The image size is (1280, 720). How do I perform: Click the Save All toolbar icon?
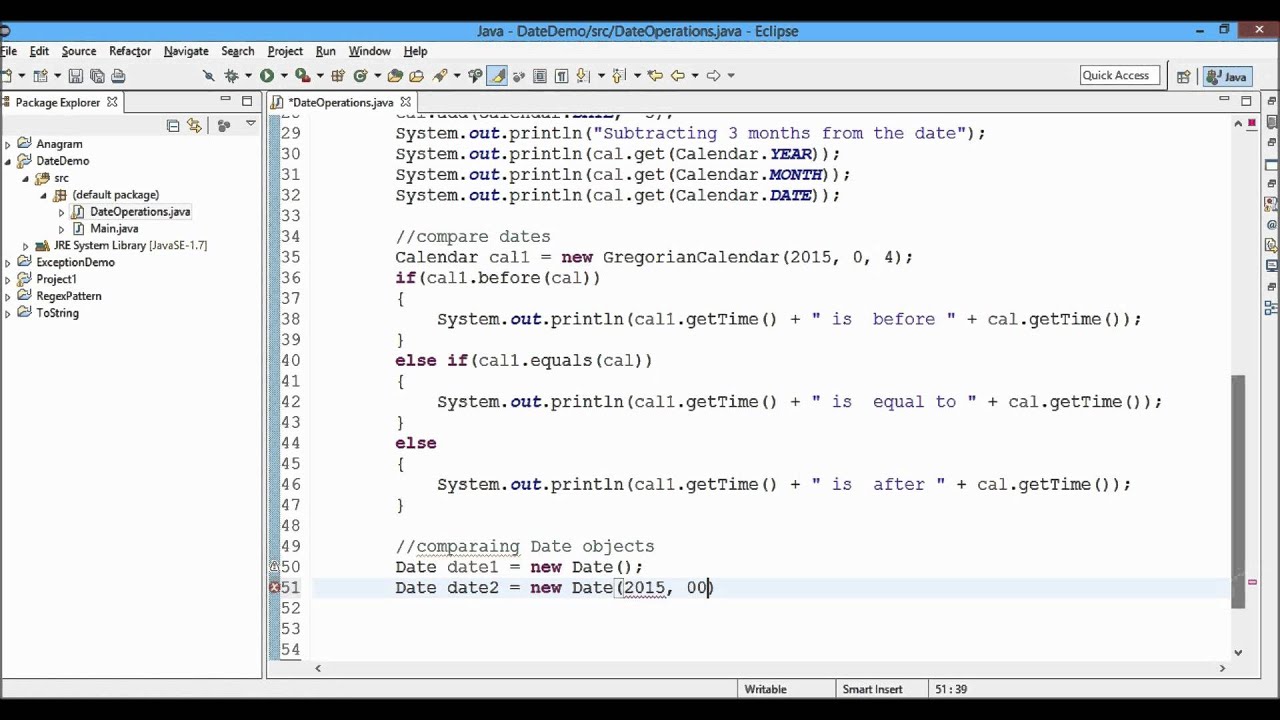click(97, 76)
